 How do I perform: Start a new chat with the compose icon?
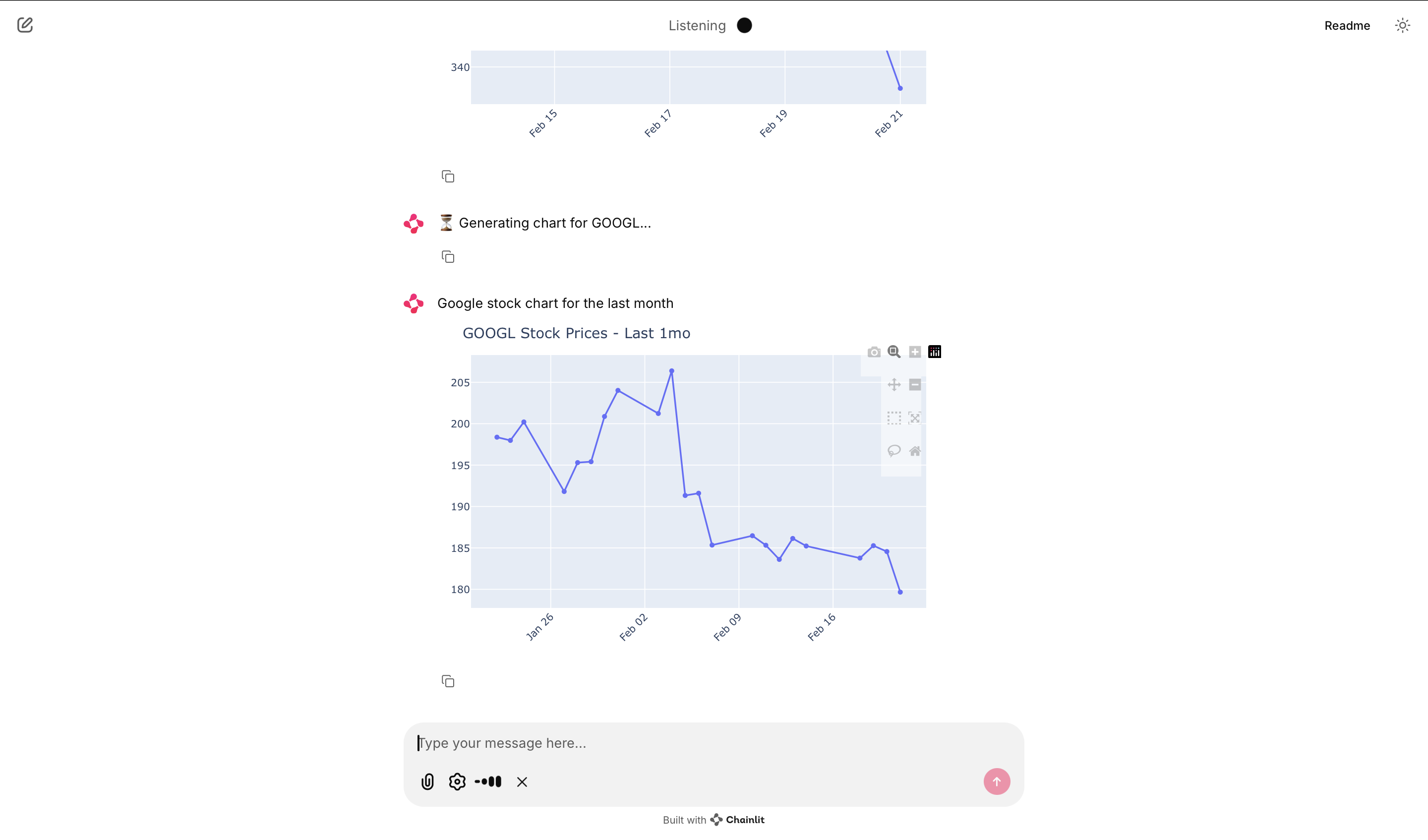(x=25, y=25)
